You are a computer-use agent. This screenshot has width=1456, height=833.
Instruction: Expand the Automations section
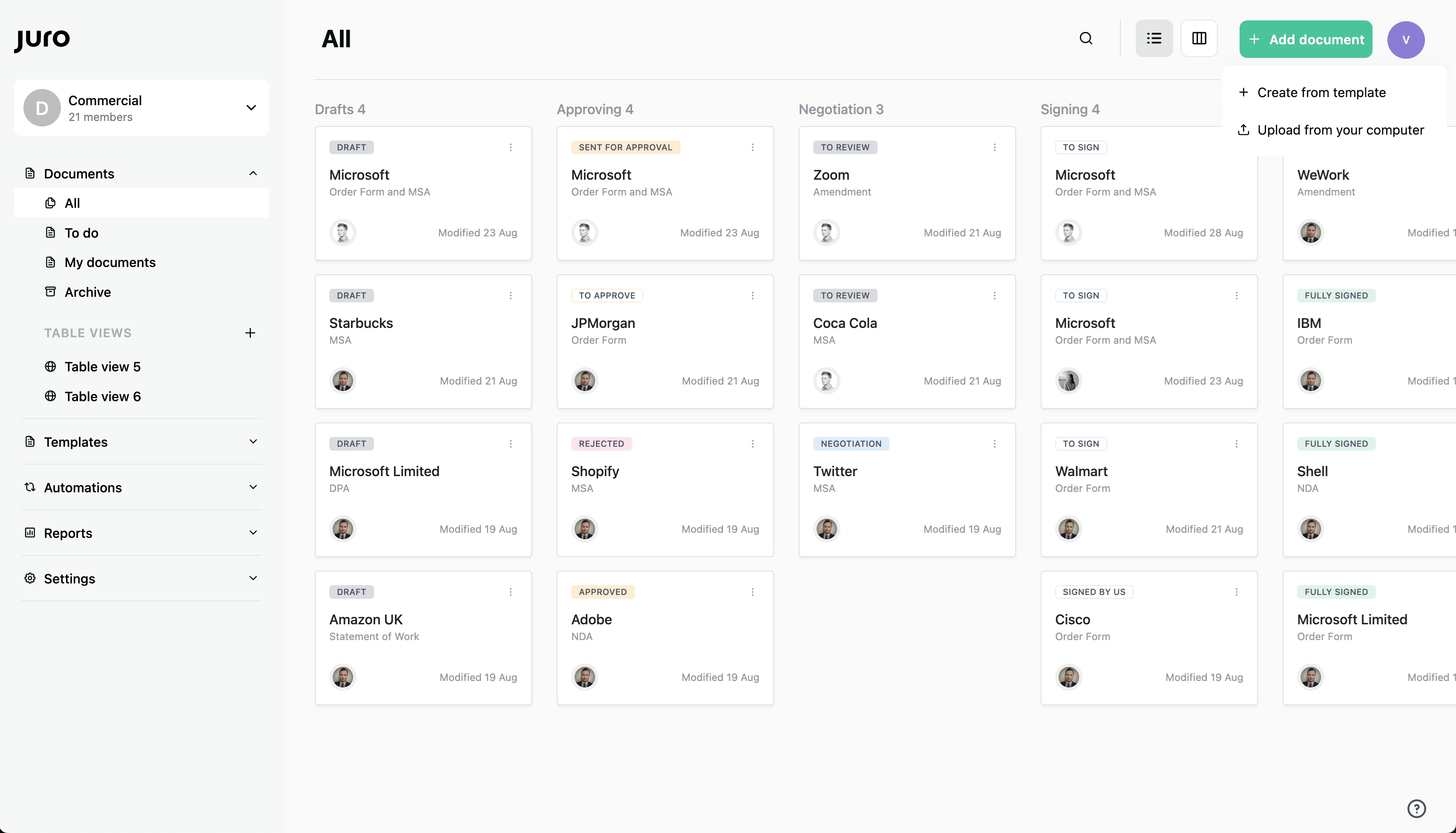pos(253,488)
